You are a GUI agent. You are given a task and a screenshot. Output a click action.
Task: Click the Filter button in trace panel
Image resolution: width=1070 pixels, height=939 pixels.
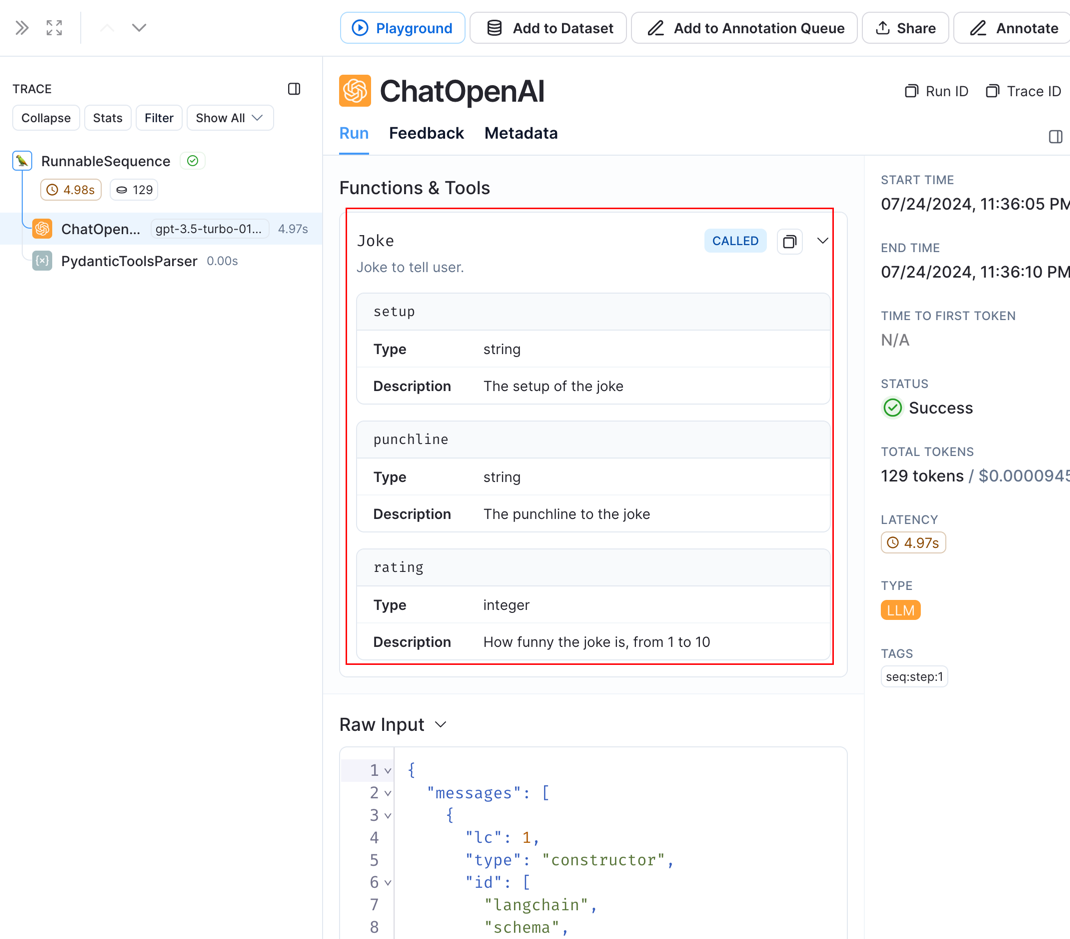(x=159, y=118)
